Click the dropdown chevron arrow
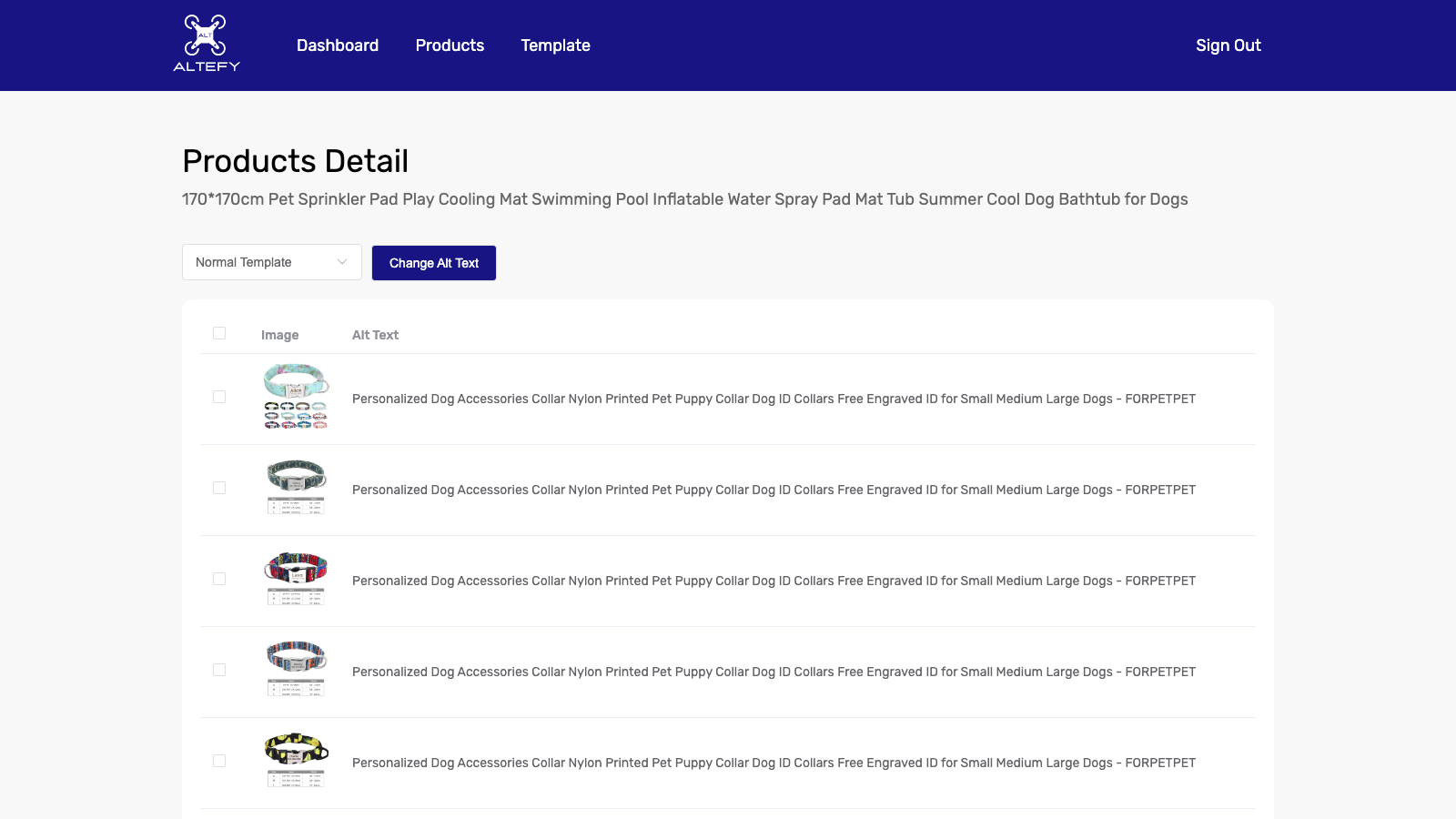1456x819 pixels. 342,262
